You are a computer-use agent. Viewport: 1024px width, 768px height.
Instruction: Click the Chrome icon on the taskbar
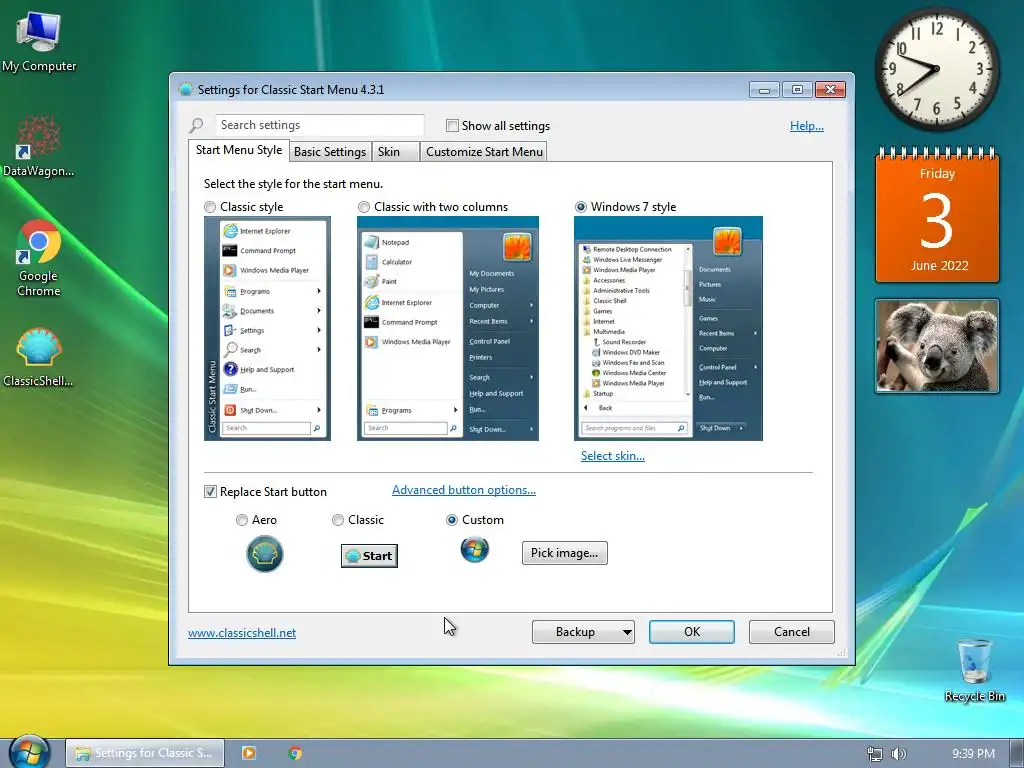[295, 753]
